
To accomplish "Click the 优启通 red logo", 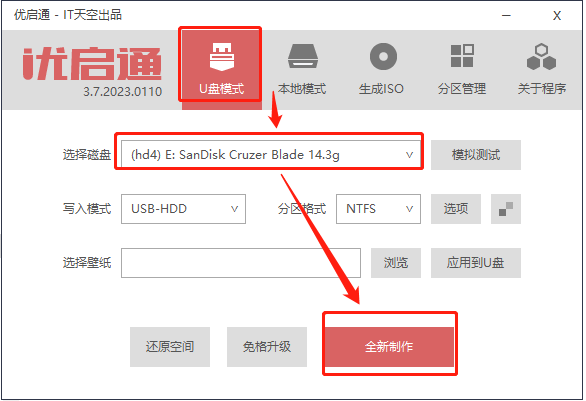I will pyautogui.click(x=92, y=64).
